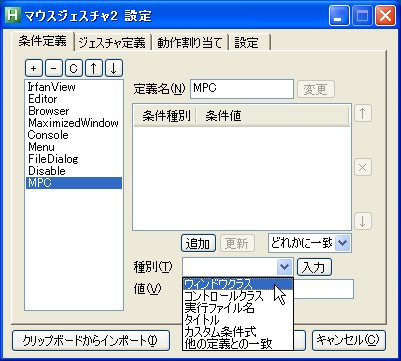
Task: Open the 動作割り当て tab
Action: tap(190, 43)
